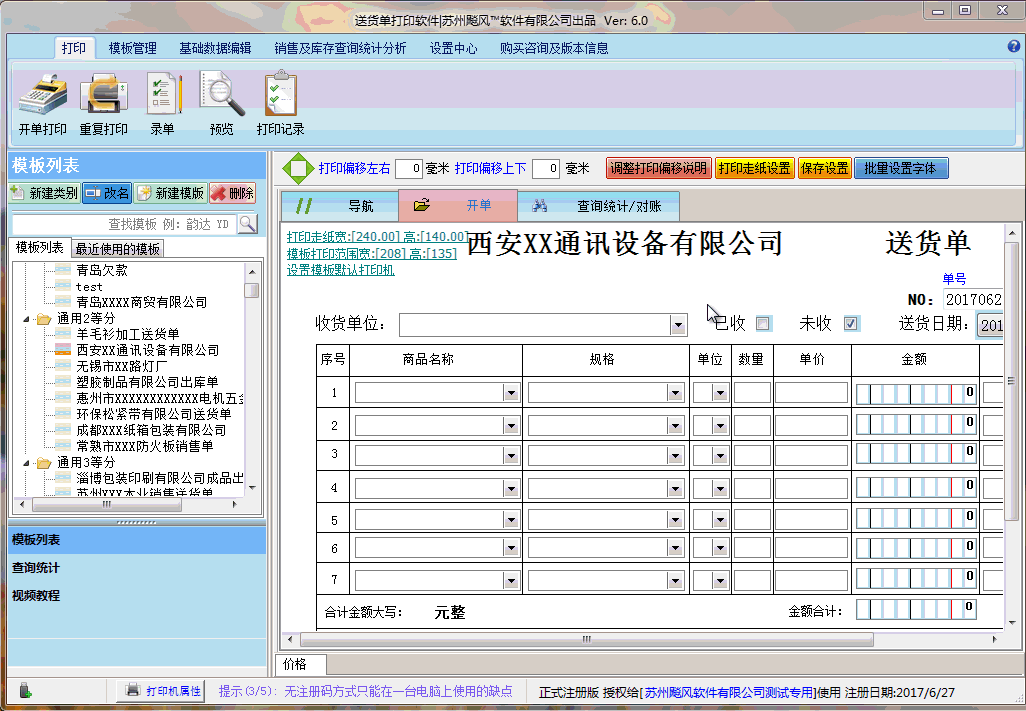
Task: Open the 收货单位 dropdown
Action: [677, 324]
